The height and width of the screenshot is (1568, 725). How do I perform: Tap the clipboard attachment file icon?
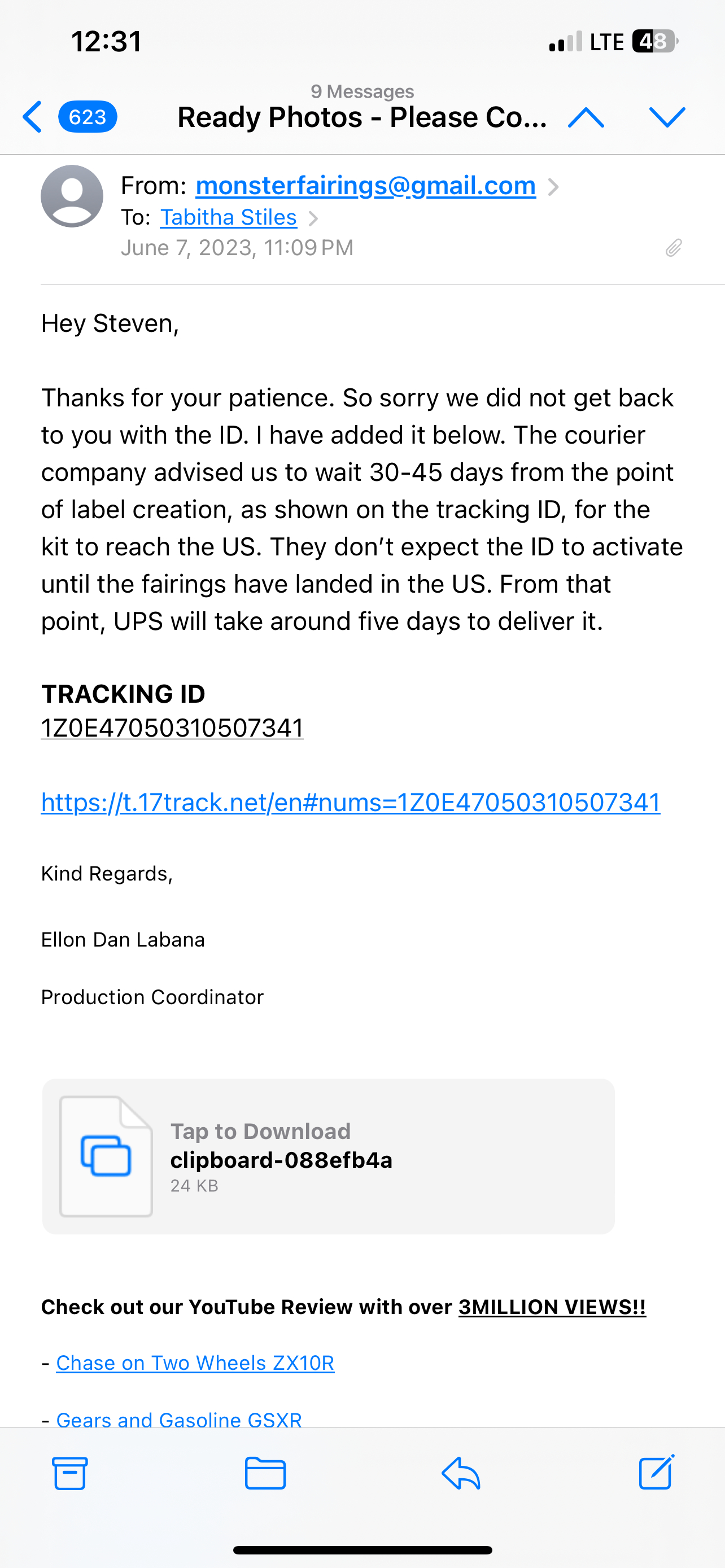106,1157
